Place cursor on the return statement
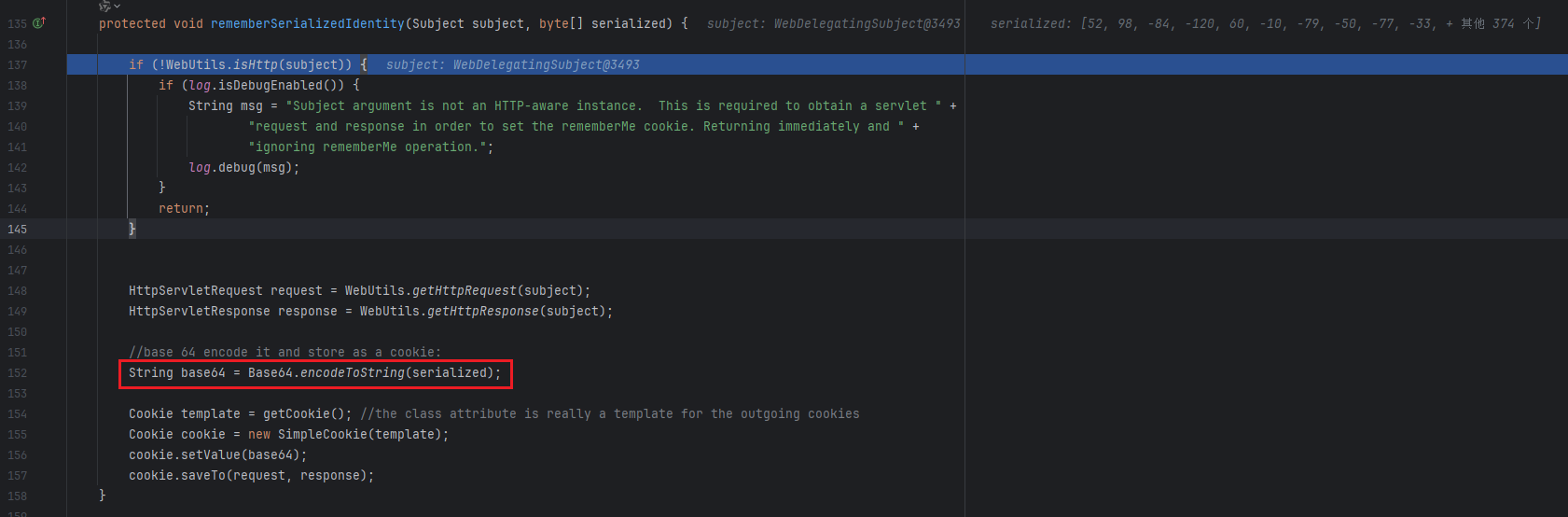1568x517 pixels. click(x=180, y=208)
